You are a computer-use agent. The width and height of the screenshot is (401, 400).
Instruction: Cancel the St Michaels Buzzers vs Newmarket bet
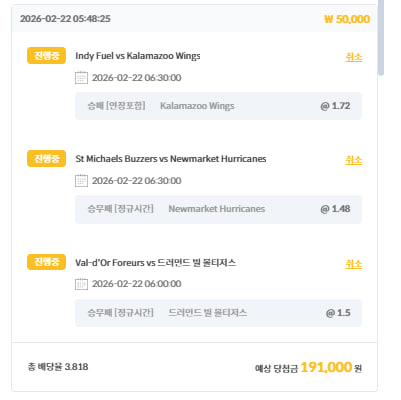[x=354, y=160]
